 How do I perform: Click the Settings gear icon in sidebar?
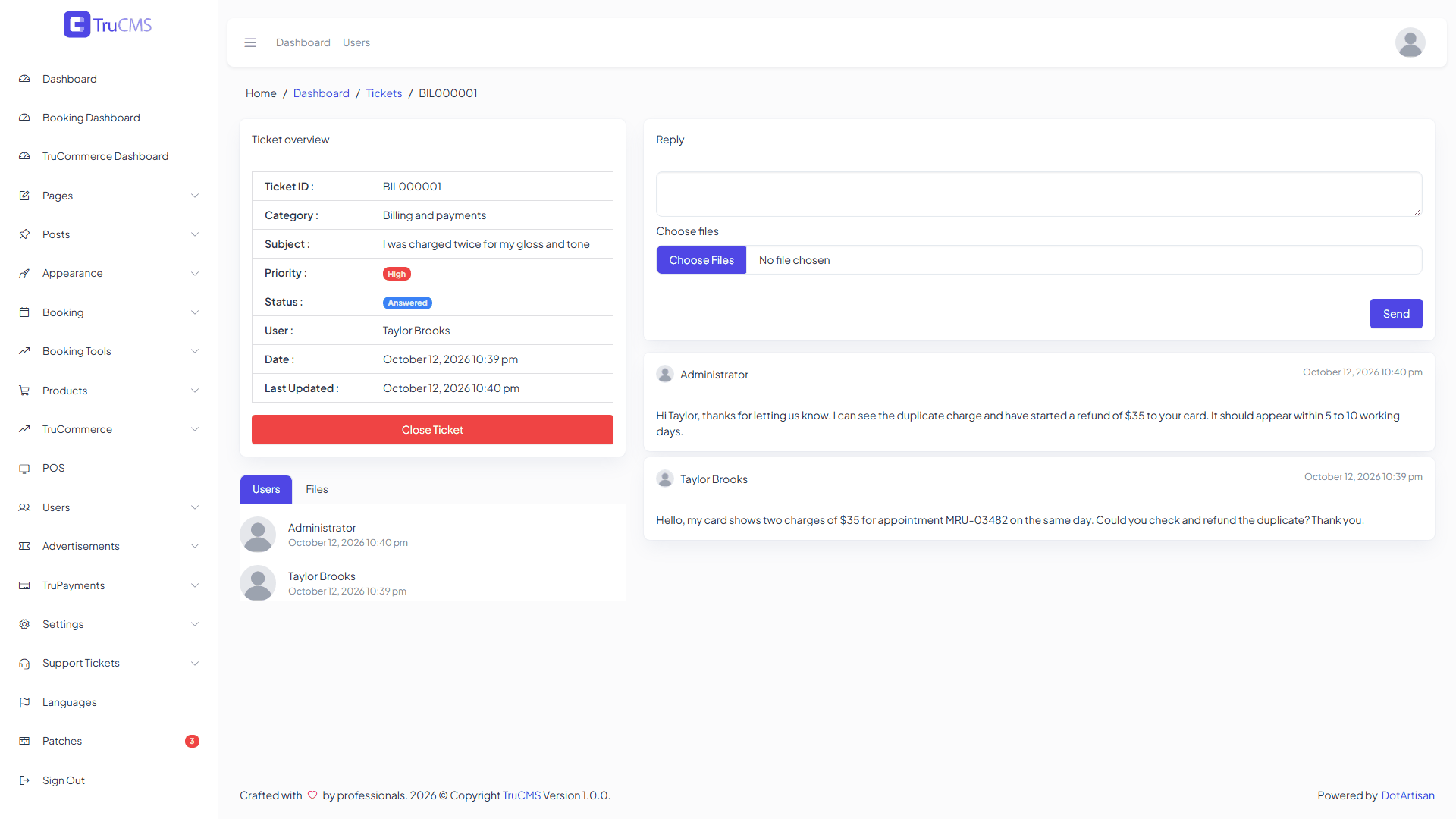coord(24,624)
